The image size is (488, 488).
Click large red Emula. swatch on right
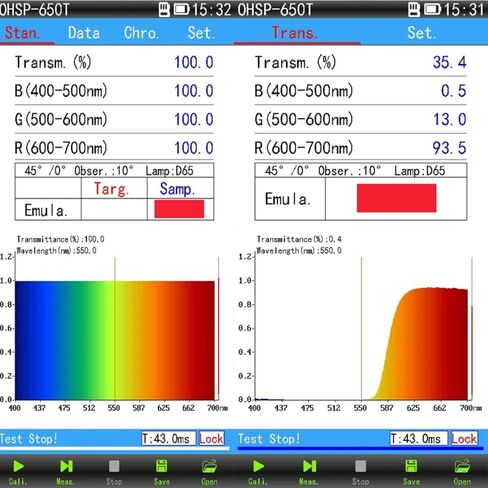point(396,198)
